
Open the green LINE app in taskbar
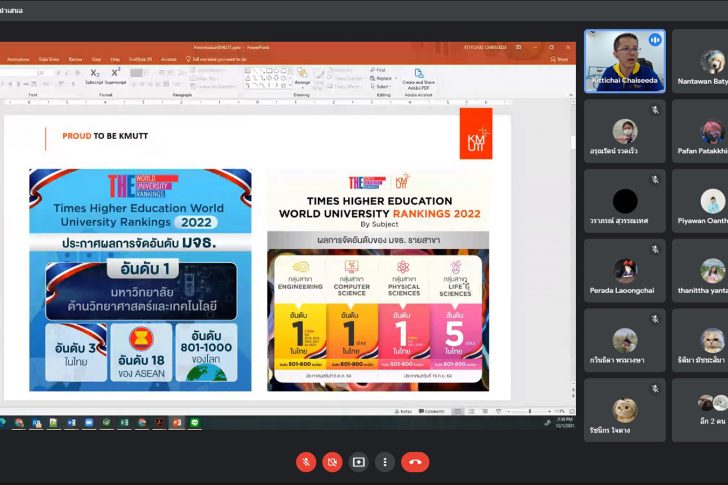tap(194, 423)
